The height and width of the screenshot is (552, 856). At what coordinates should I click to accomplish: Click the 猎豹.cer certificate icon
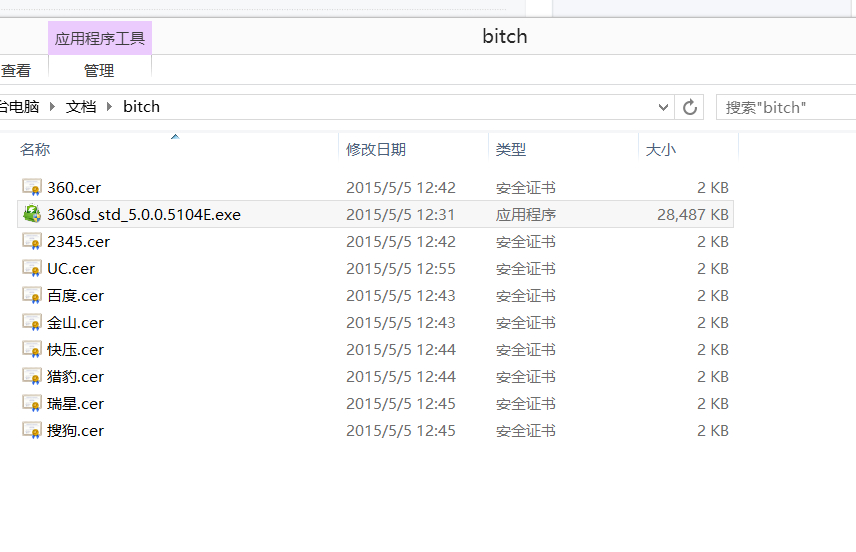click(32, 376)
